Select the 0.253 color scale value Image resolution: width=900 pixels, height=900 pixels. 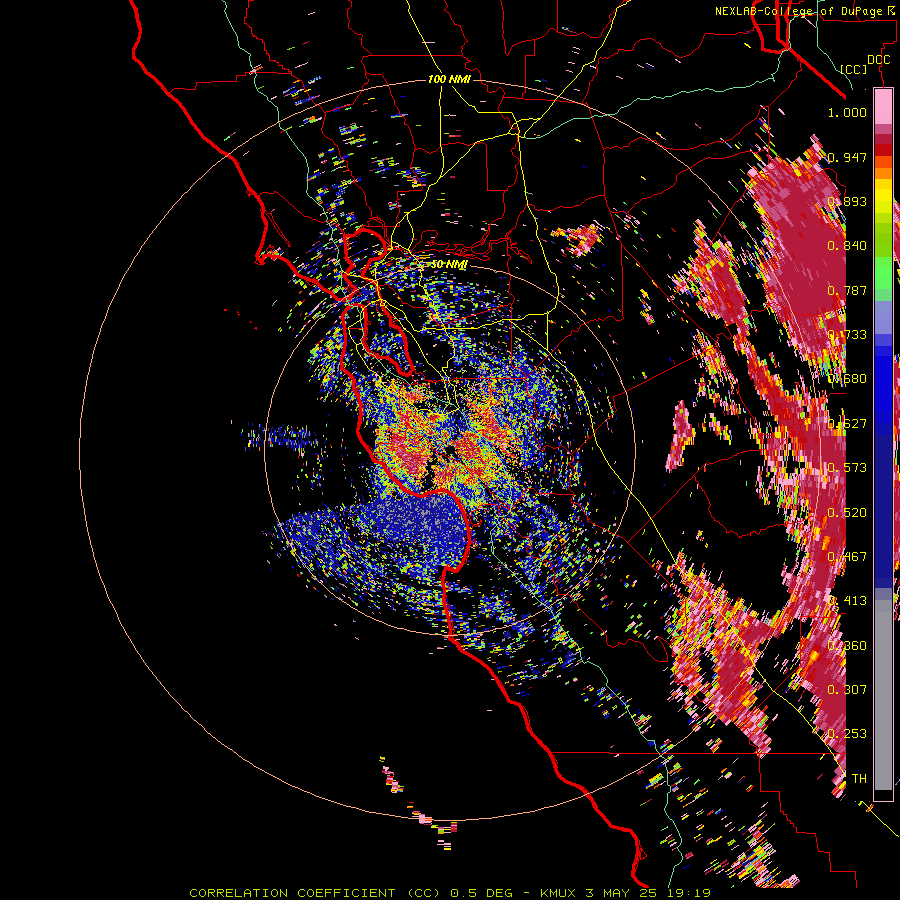pyautogui.click(x=847, y=734)
